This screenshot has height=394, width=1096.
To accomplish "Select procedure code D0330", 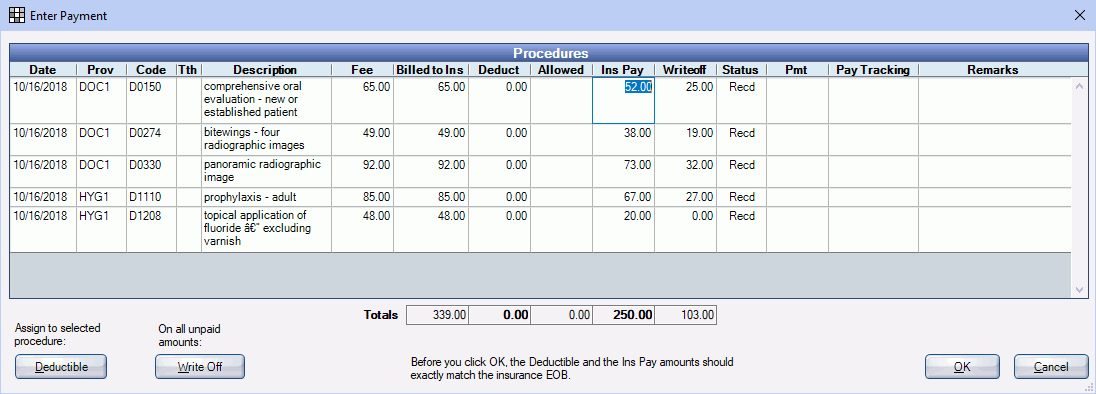I will [151, 171].
